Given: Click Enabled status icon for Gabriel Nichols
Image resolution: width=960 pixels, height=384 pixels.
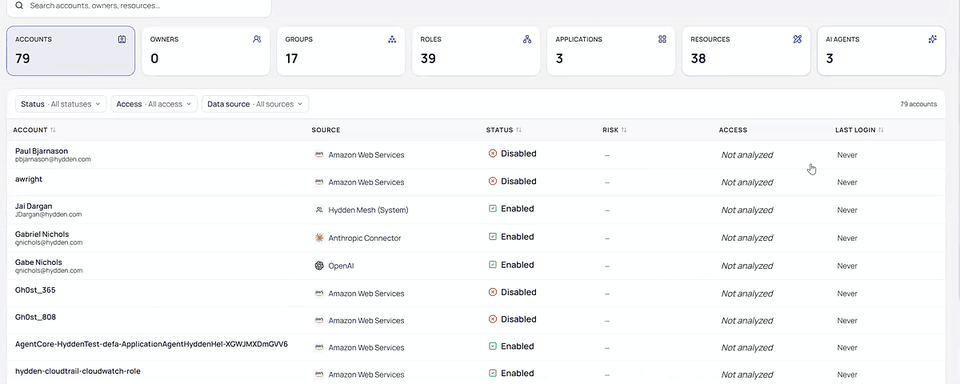Looking at the screenshot, I should click(492, 237).
